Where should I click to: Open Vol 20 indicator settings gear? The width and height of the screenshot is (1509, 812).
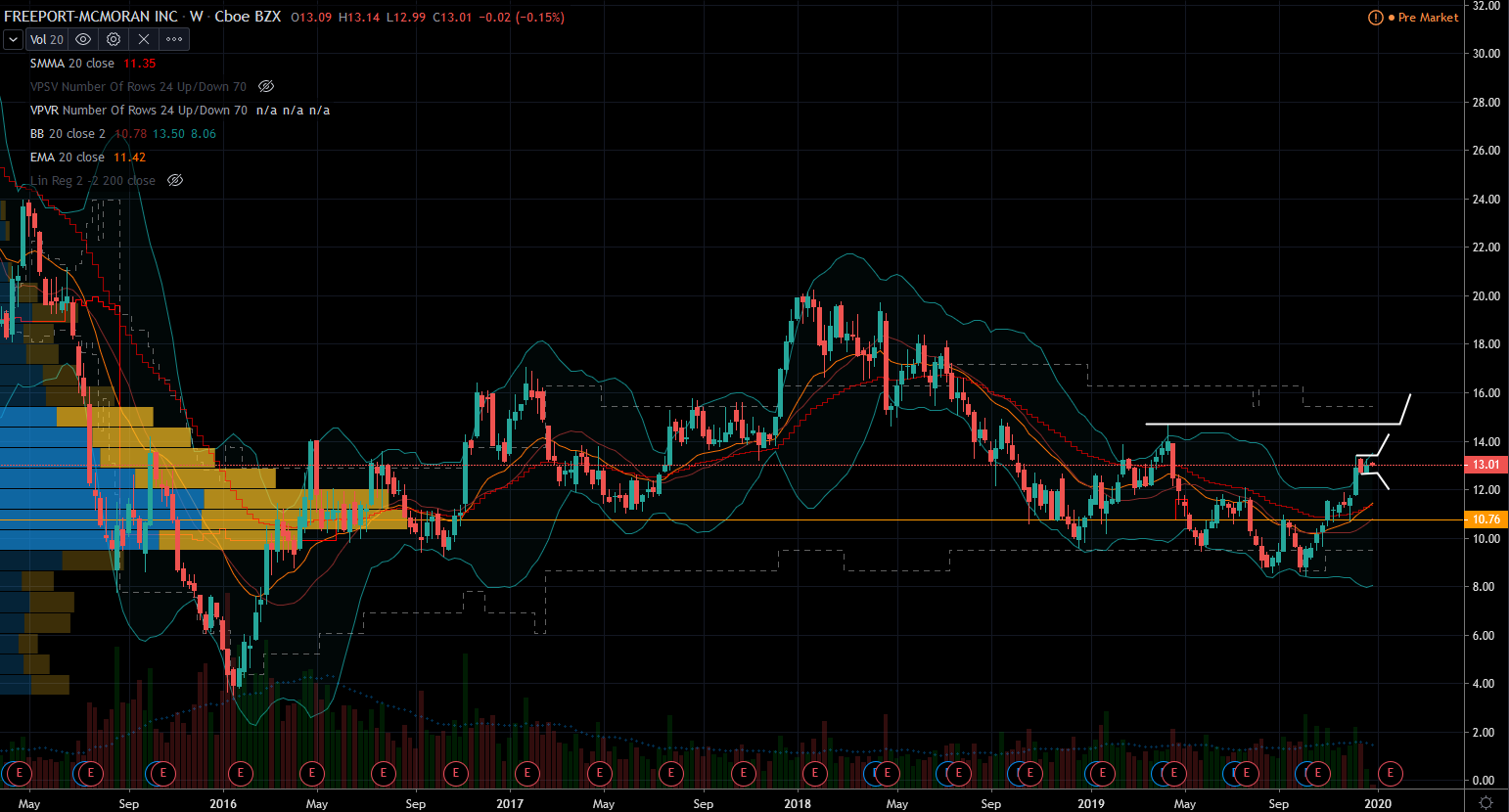click(114, 39)
